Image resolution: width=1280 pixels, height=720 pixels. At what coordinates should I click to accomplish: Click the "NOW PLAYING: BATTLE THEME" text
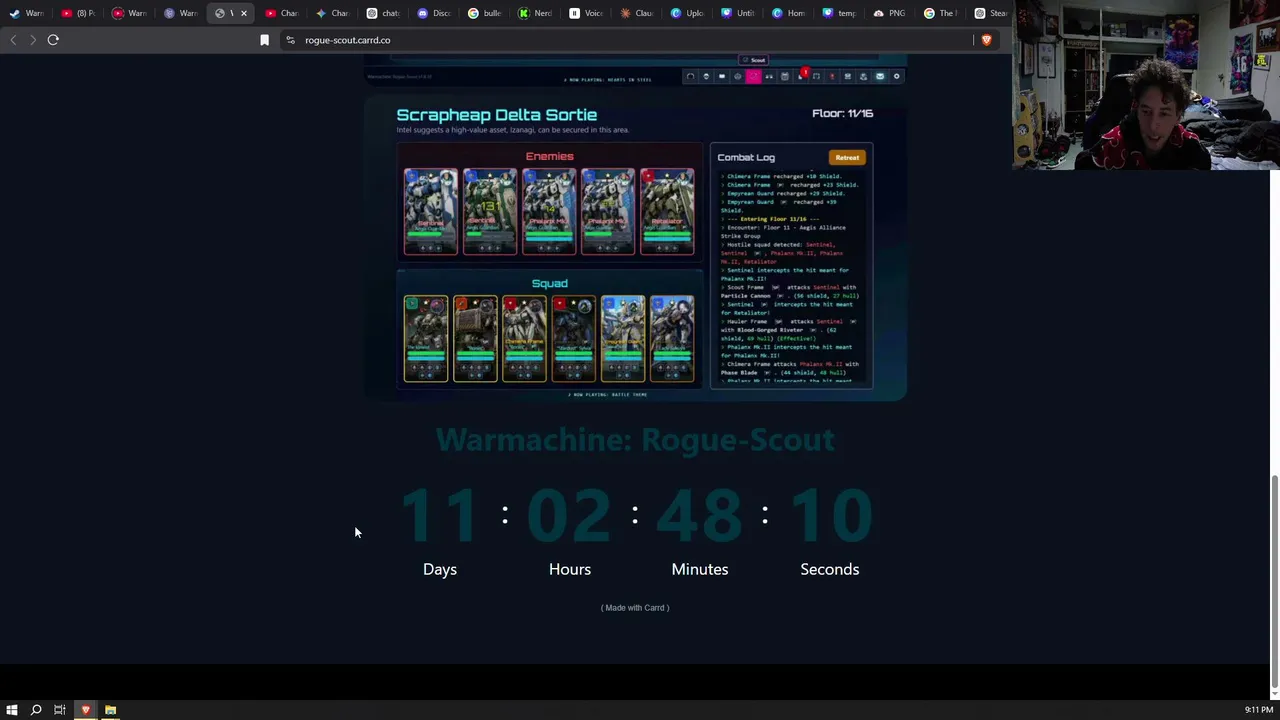point(610,395)
